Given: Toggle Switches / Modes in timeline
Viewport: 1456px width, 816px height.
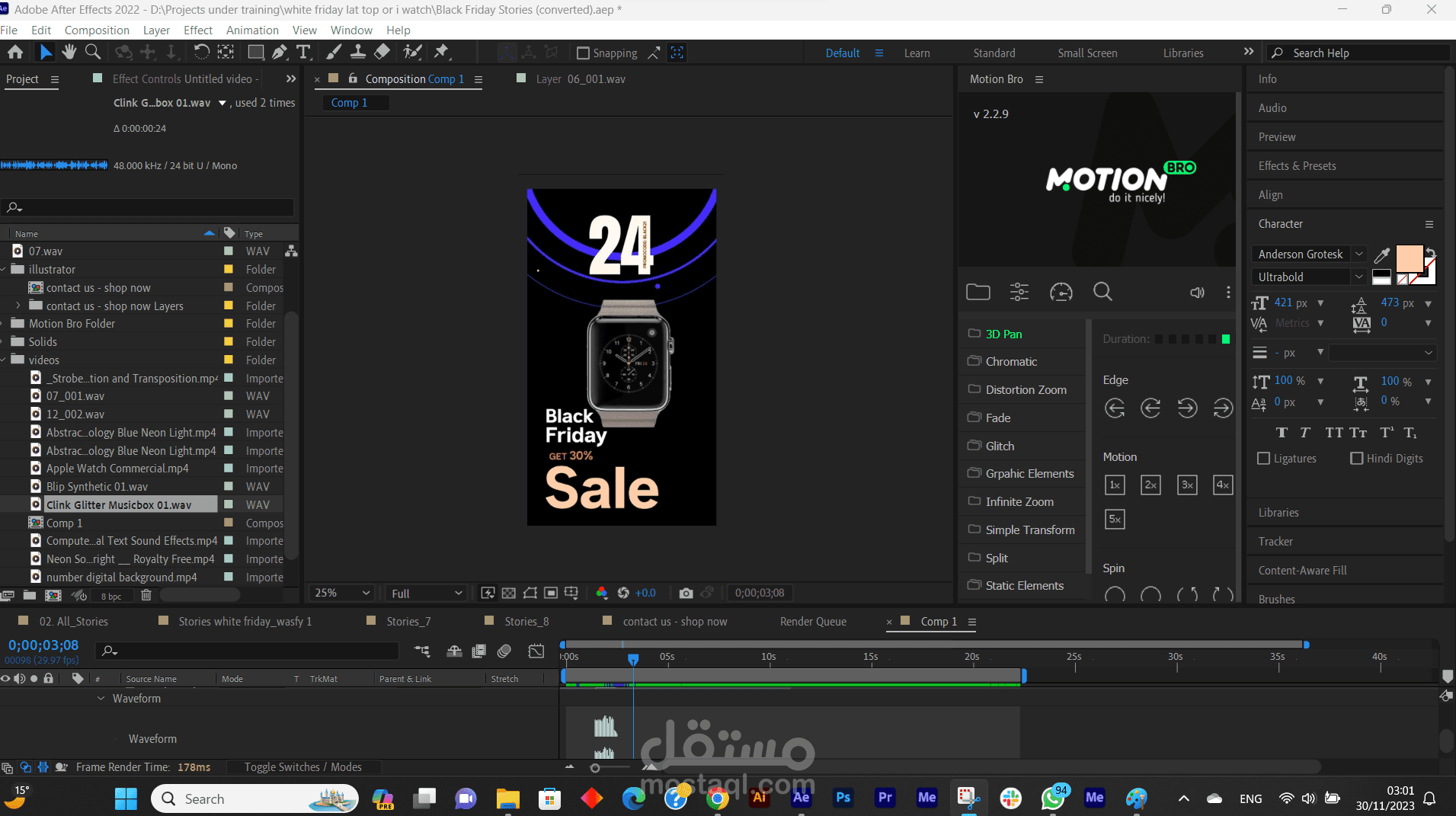Looking at the screenshot, I should (x=302, y=767).
